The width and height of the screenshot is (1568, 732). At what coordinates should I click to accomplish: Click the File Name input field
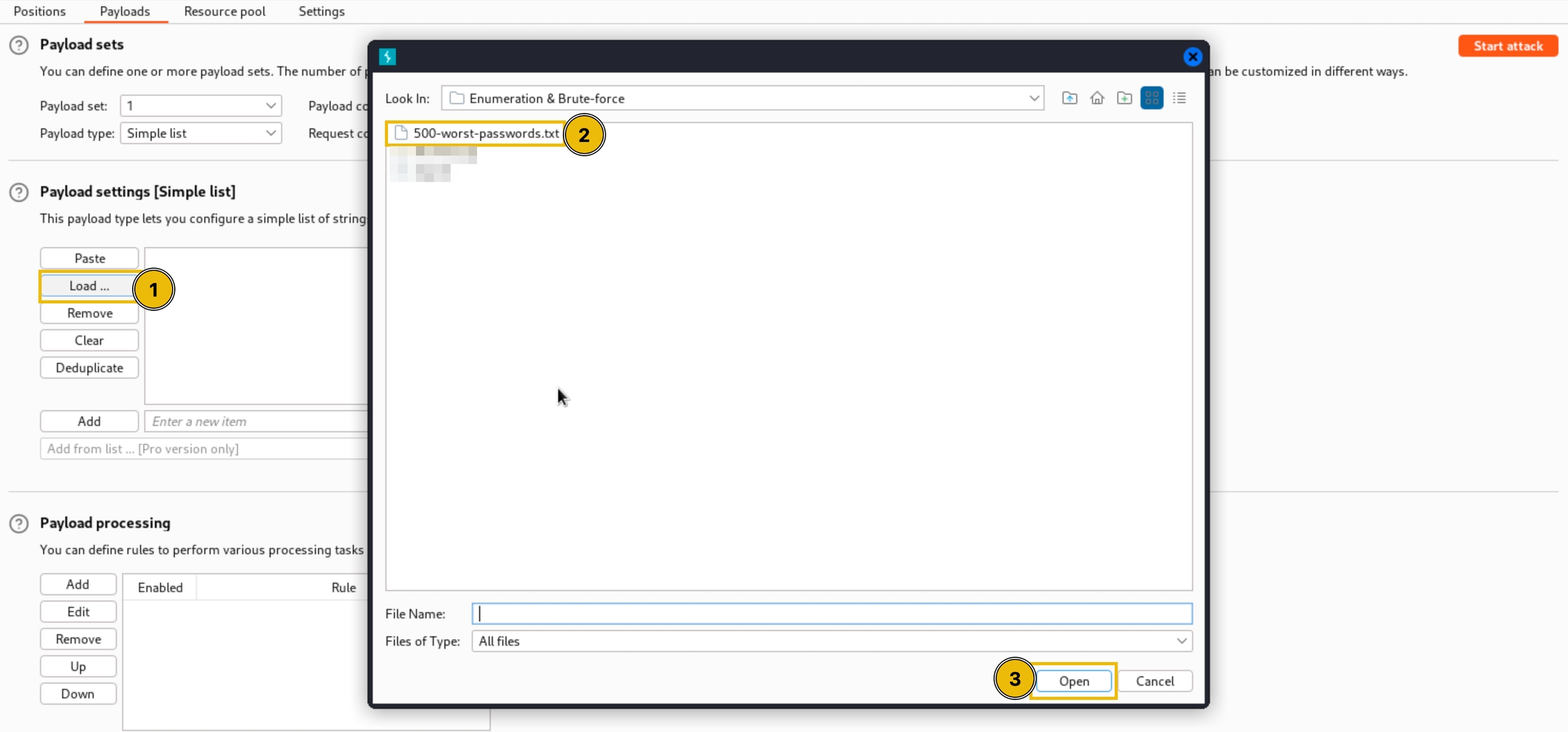tap(831, 614)
